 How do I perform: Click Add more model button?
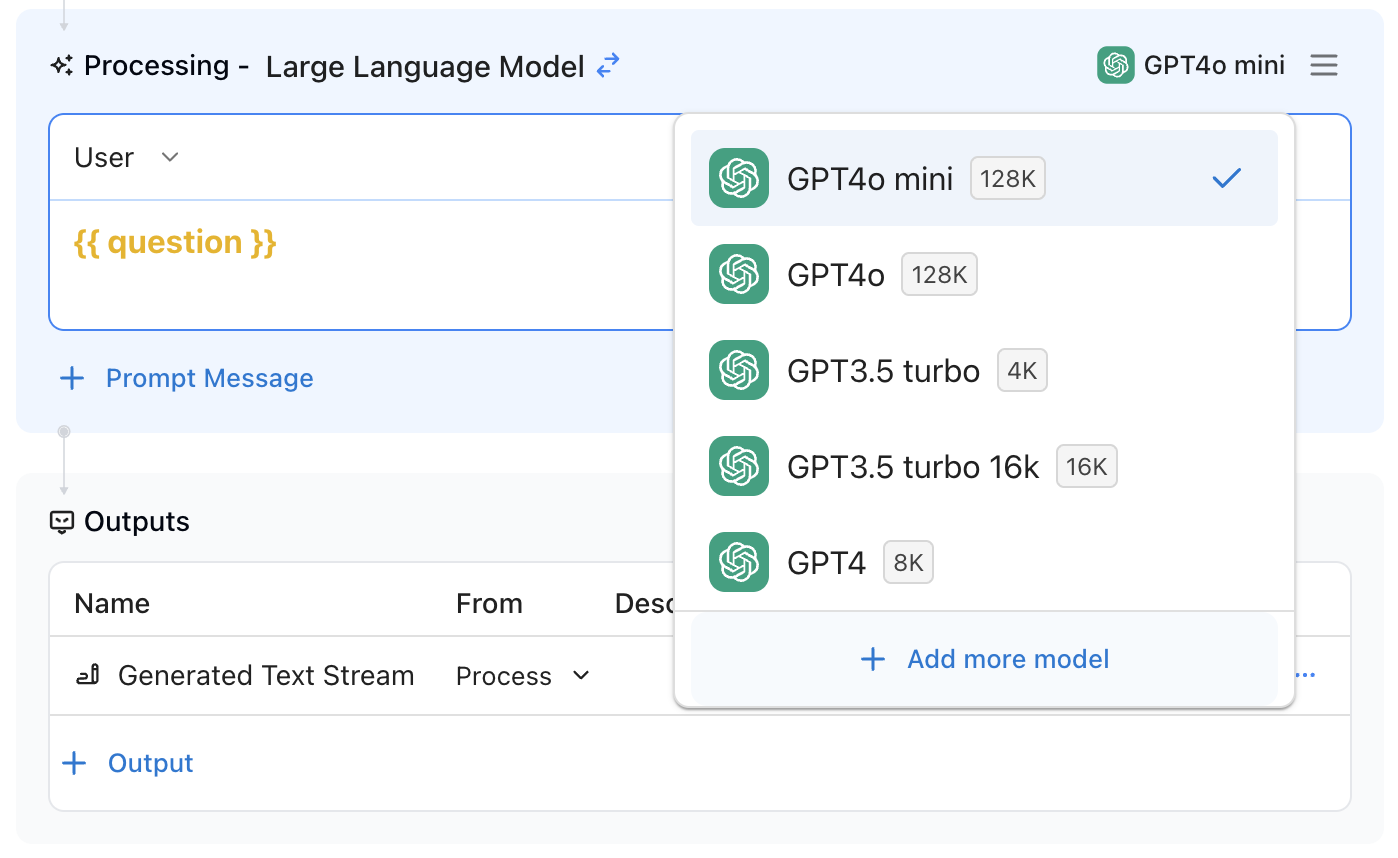[984, 659]
